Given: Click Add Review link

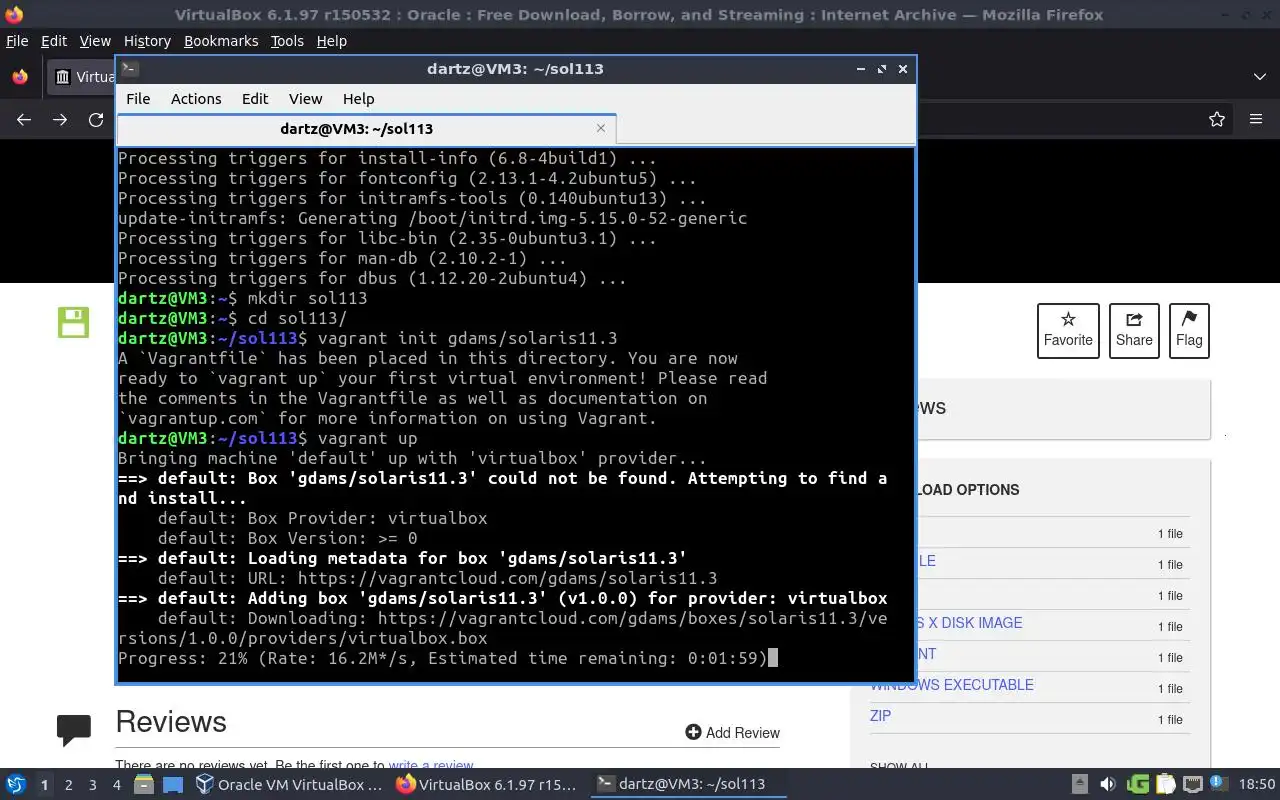Looking at the screenshot, I should click(732, 733).
